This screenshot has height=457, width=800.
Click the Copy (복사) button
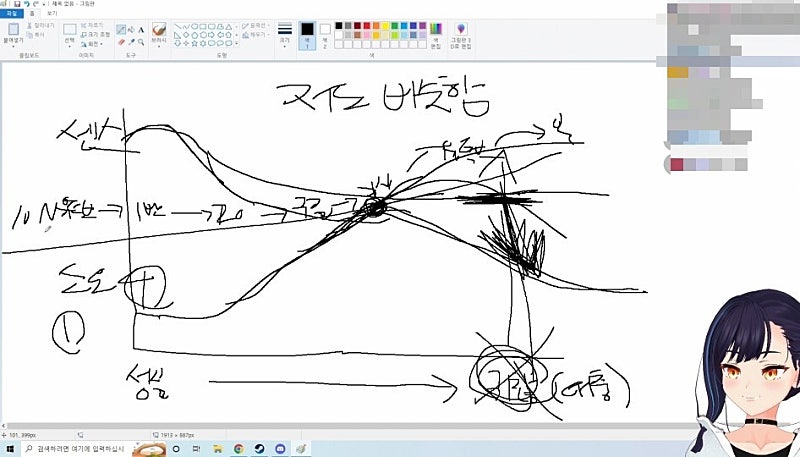[x=37, y=35]
